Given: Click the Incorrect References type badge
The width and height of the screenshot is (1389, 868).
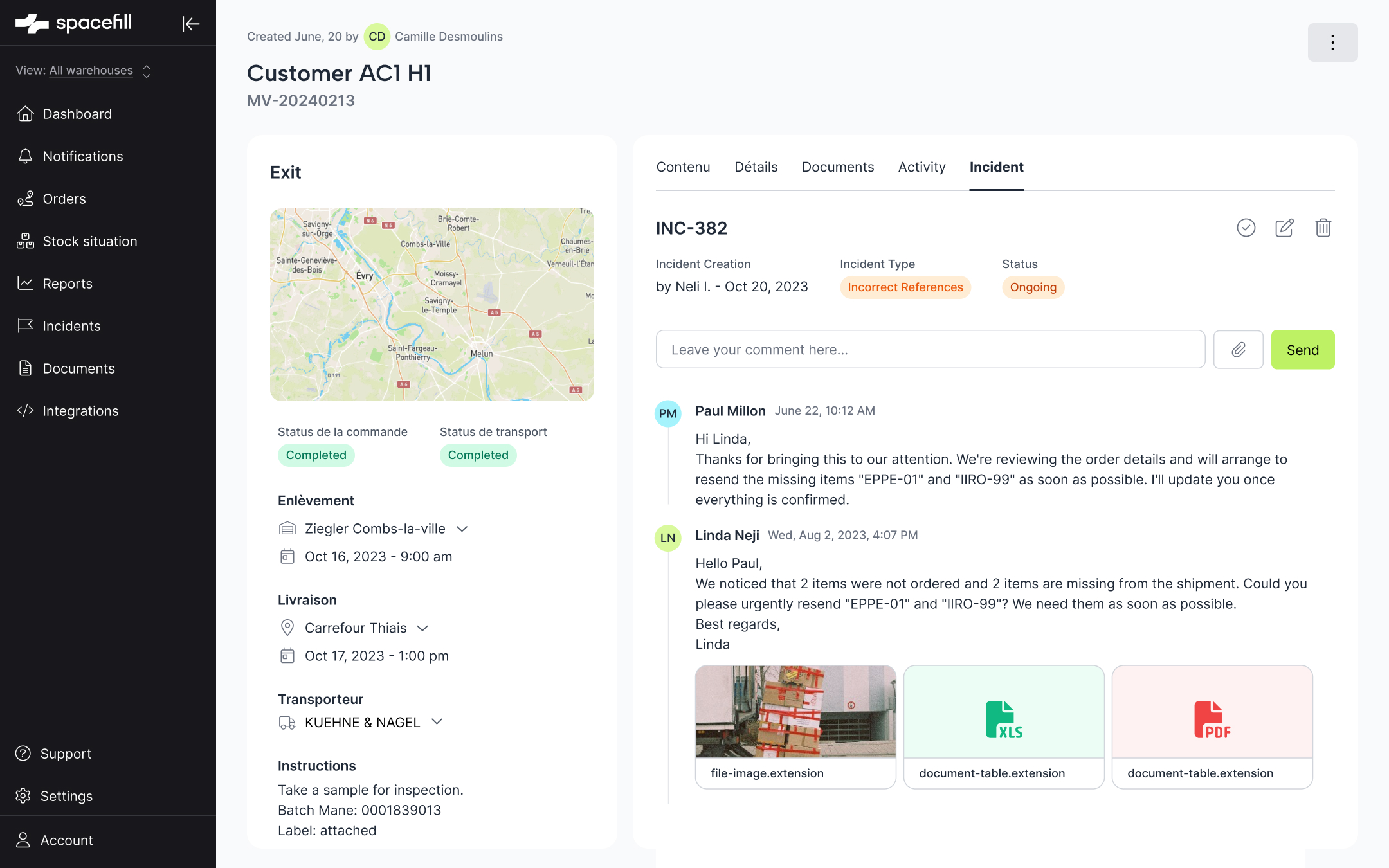Looking at the screenshot, I should pos(905,287).
